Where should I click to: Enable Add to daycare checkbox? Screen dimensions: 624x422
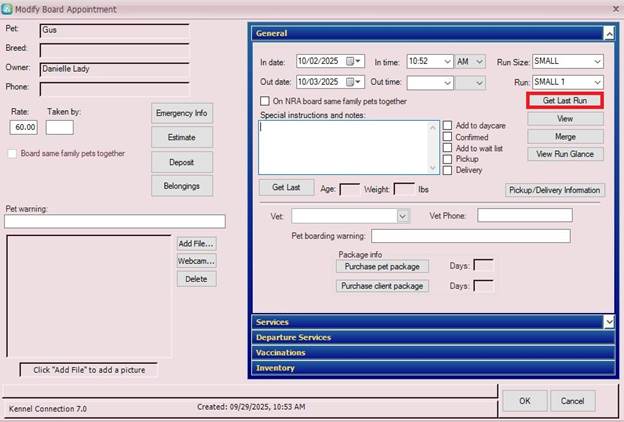coord(448,126)
